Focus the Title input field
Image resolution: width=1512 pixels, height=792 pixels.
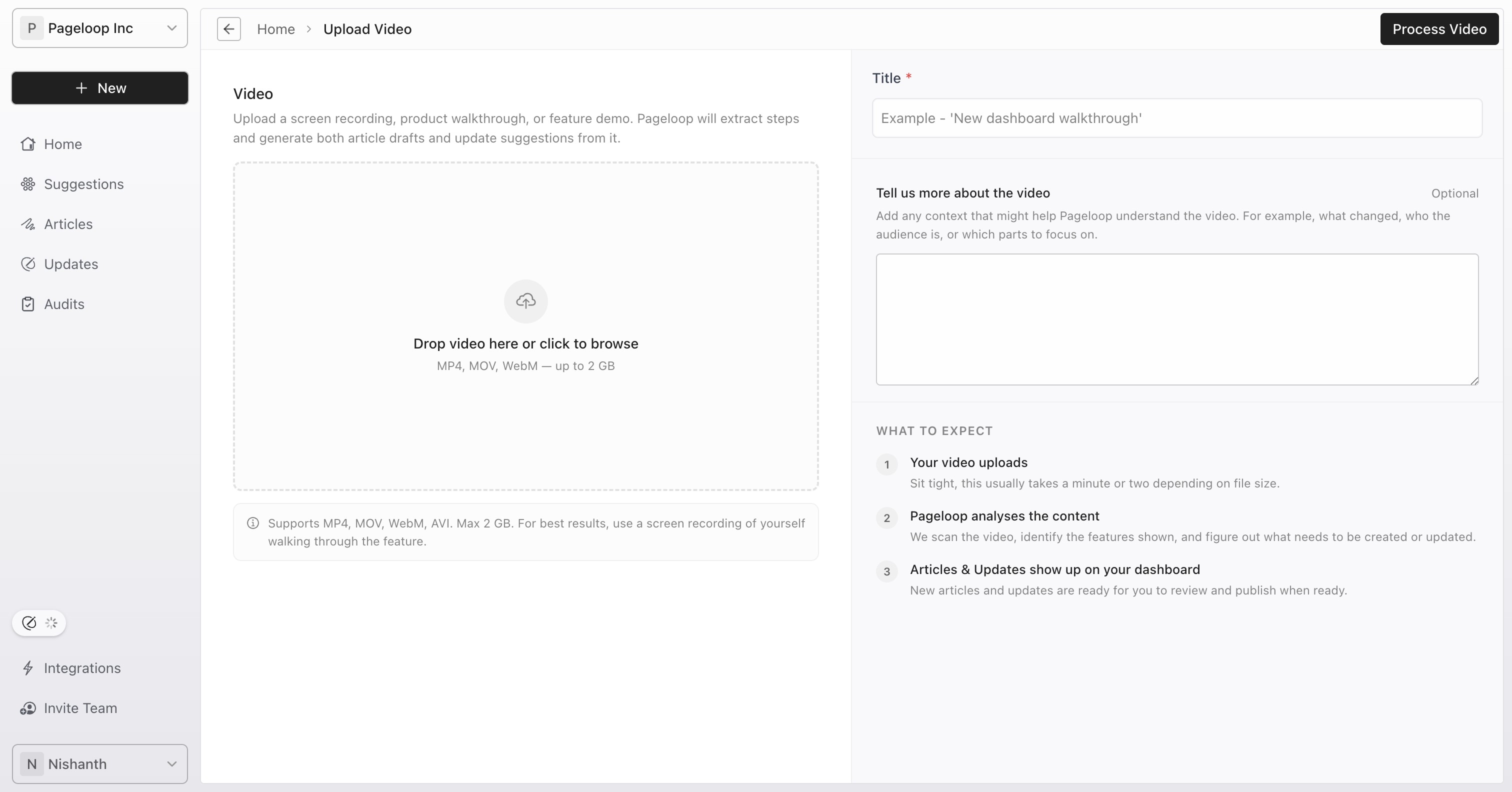[x=1177, y=118]
